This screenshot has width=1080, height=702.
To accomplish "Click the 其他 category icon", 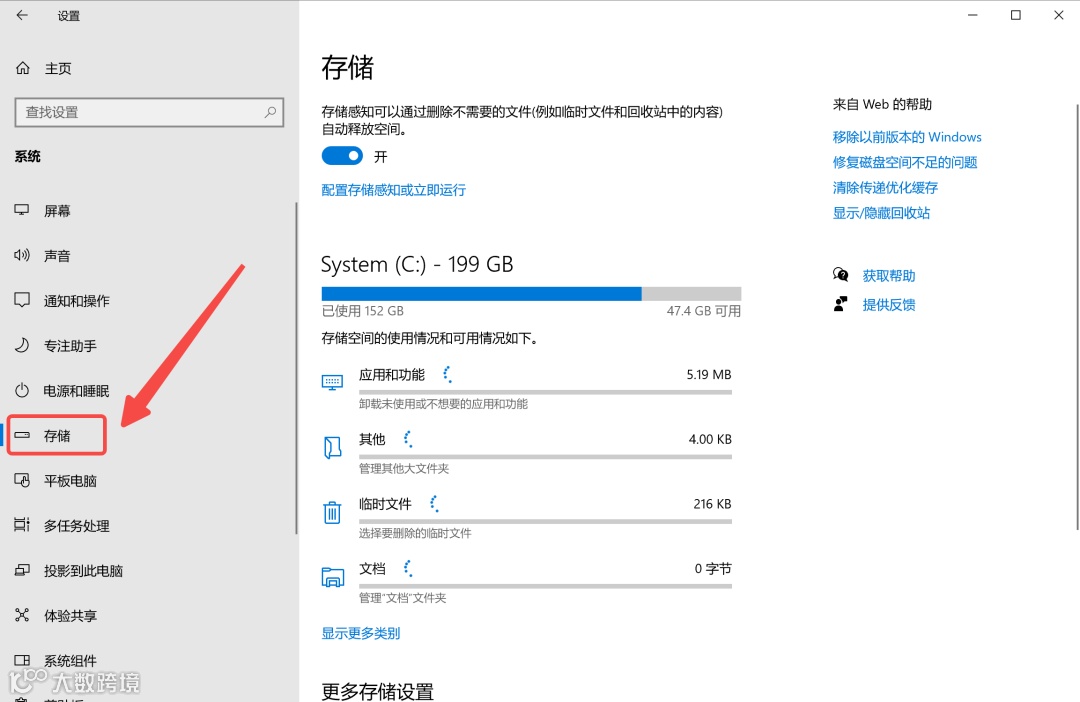I will point(332,447).
